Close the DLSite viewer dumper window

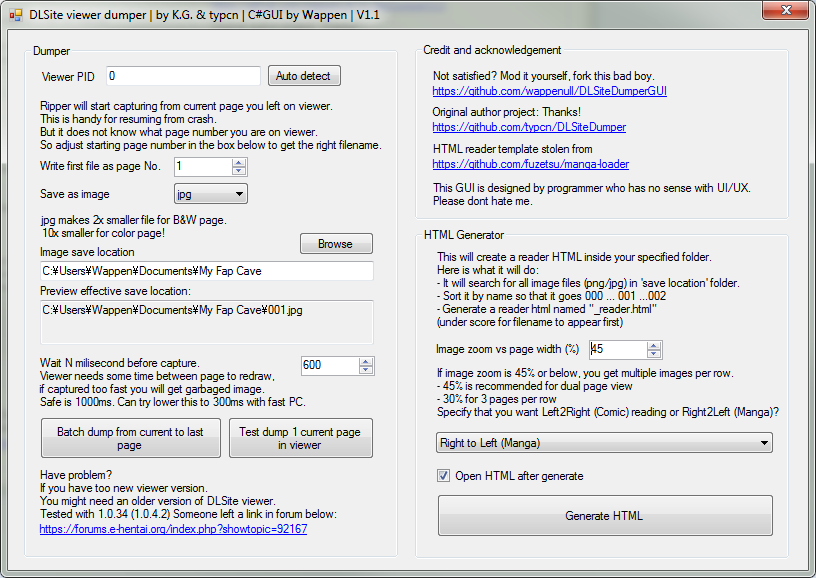pos(786,10)
